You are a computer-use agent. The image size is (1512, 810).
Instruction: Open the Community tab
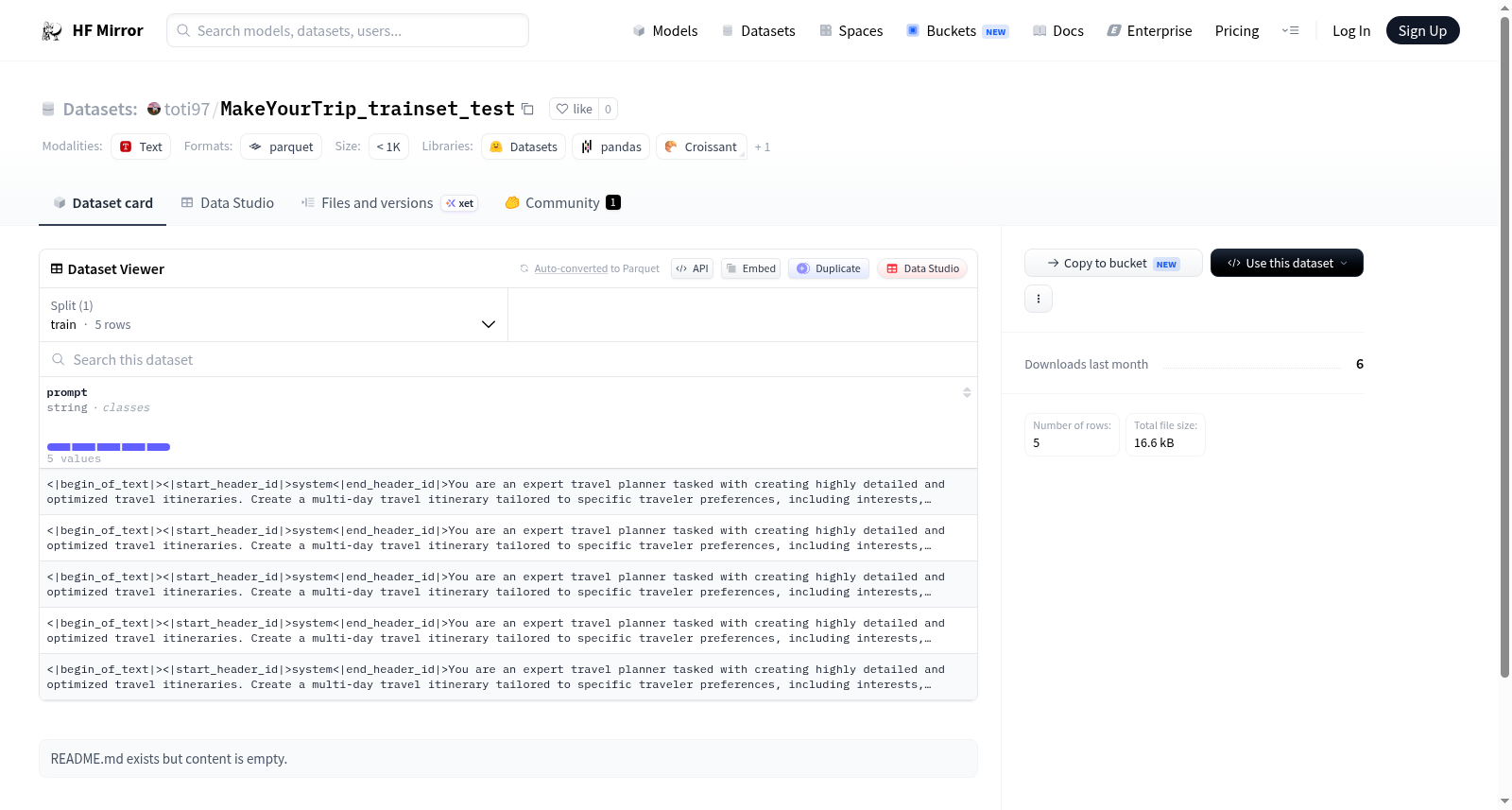pos(562,203)
